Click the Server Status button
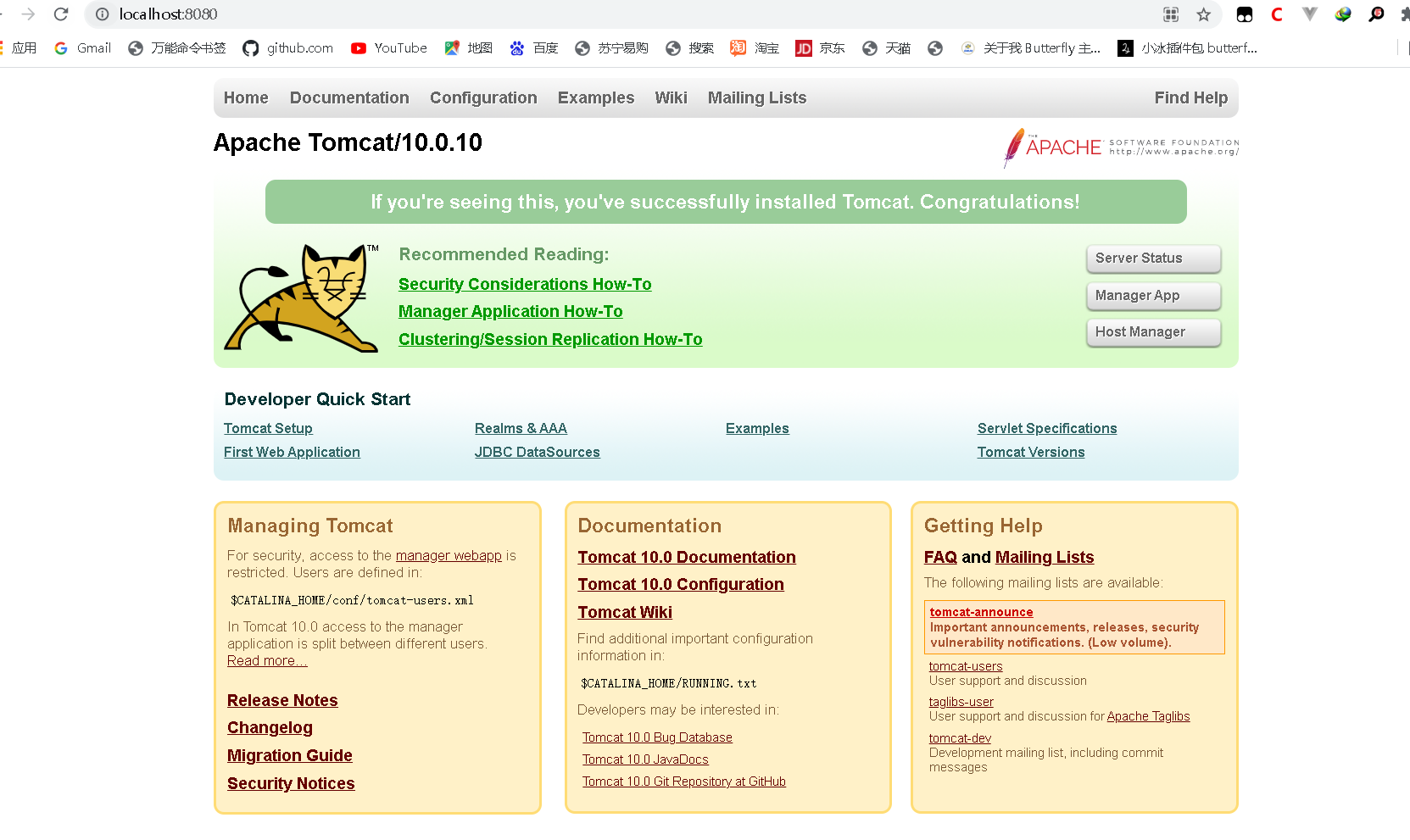Image resolution: width=1410 pixels, height=840 pixels. click(1153, 259)
